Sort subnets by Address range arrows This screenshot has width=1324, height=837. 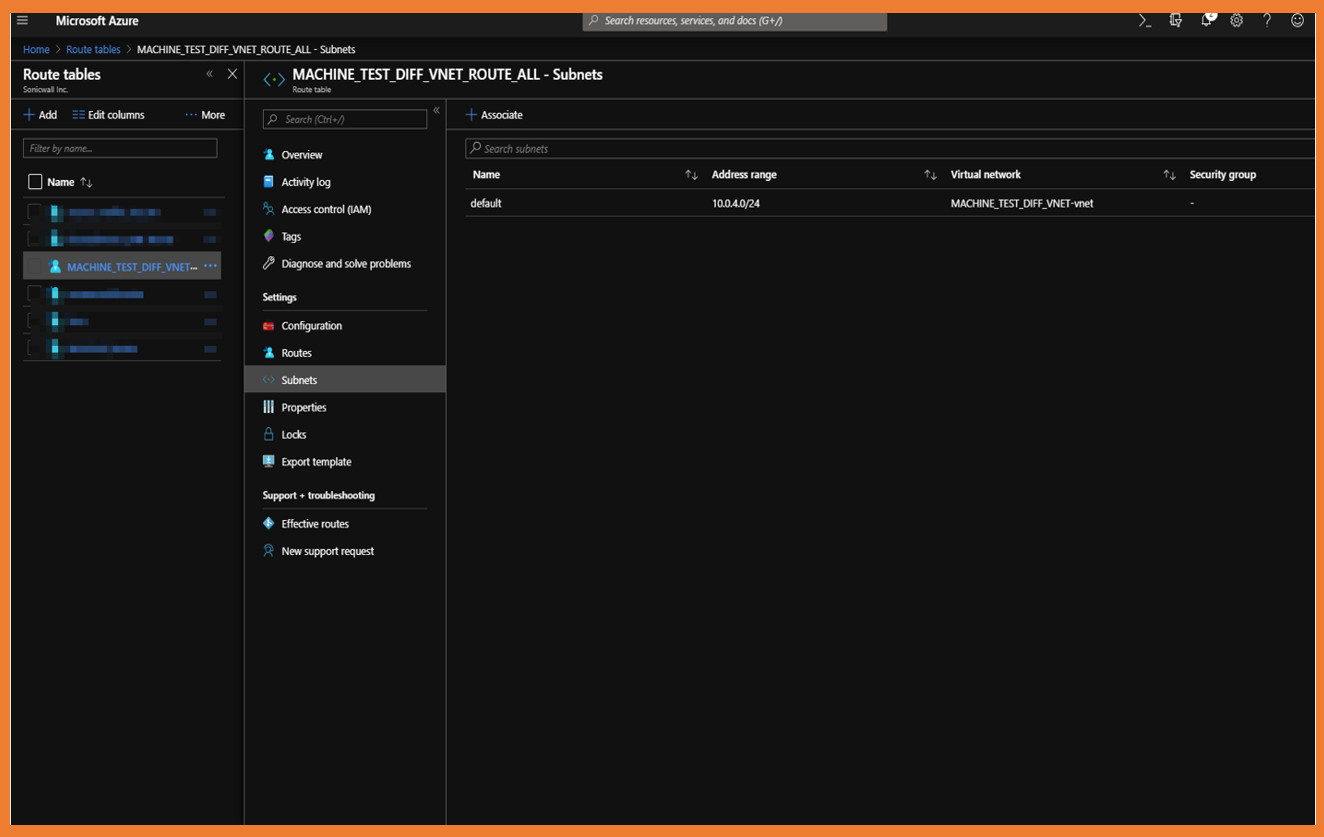coord(930,175)
